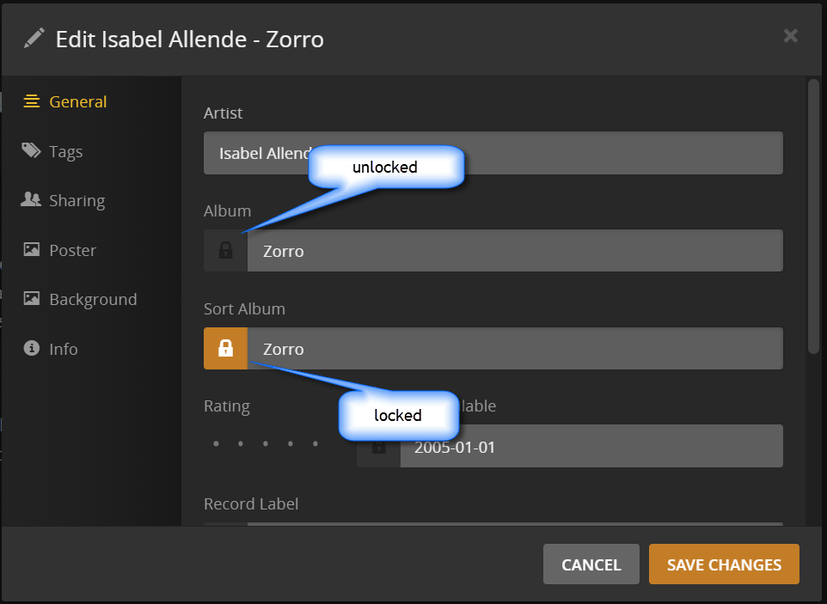Click the Sort Album text field
The image size is (827, 604).
click(x=514, y=349)
